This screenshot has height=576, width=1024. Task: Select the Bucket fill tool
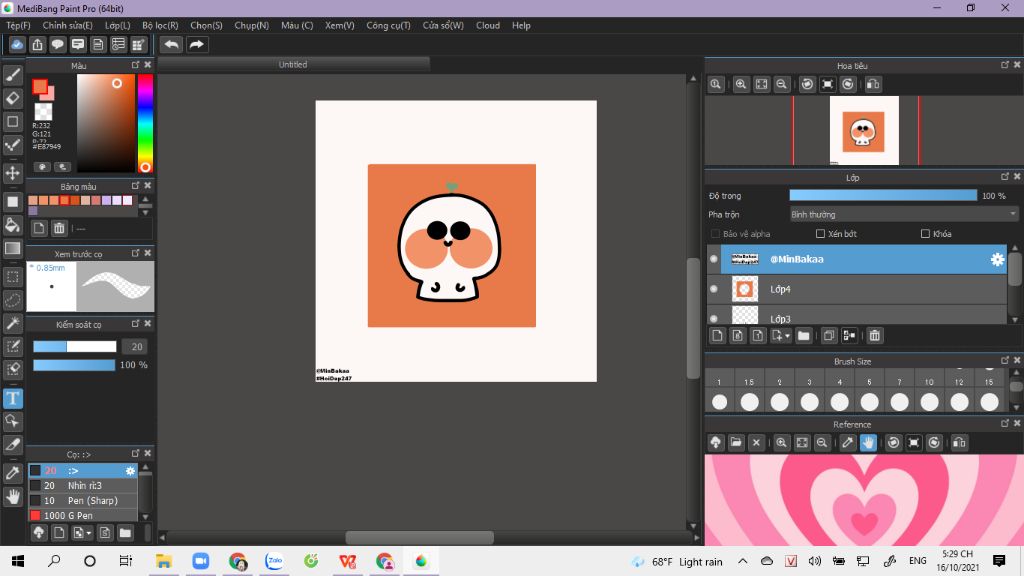(x=13, y=225)
